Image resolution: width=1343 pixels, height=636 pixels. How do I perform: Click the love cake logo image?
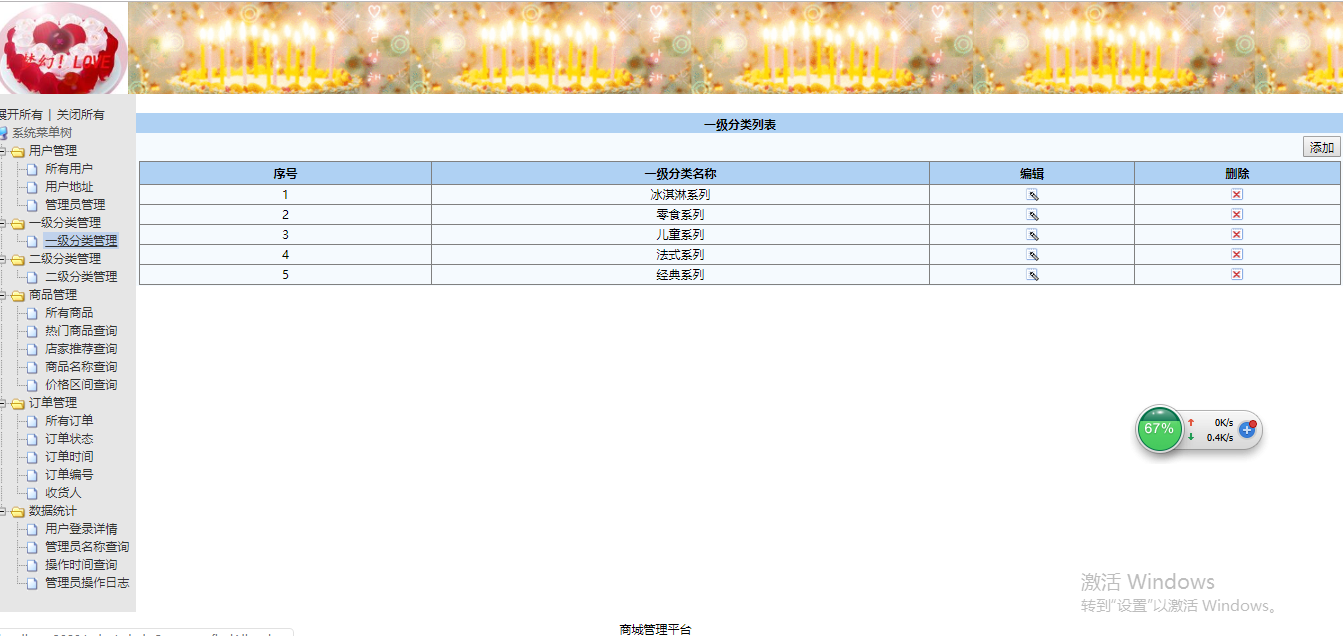point(63,47)
